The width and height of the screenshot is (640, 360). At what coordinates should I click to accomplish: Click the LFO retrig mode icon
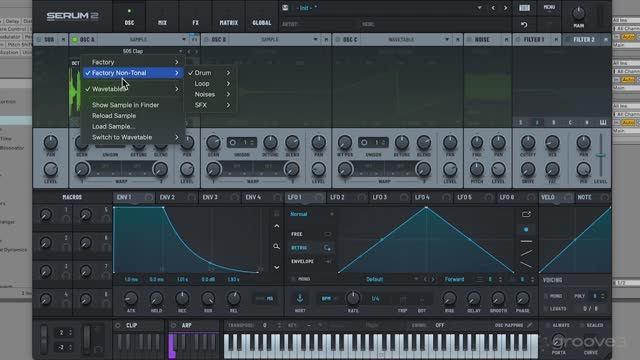coord(327,248)
